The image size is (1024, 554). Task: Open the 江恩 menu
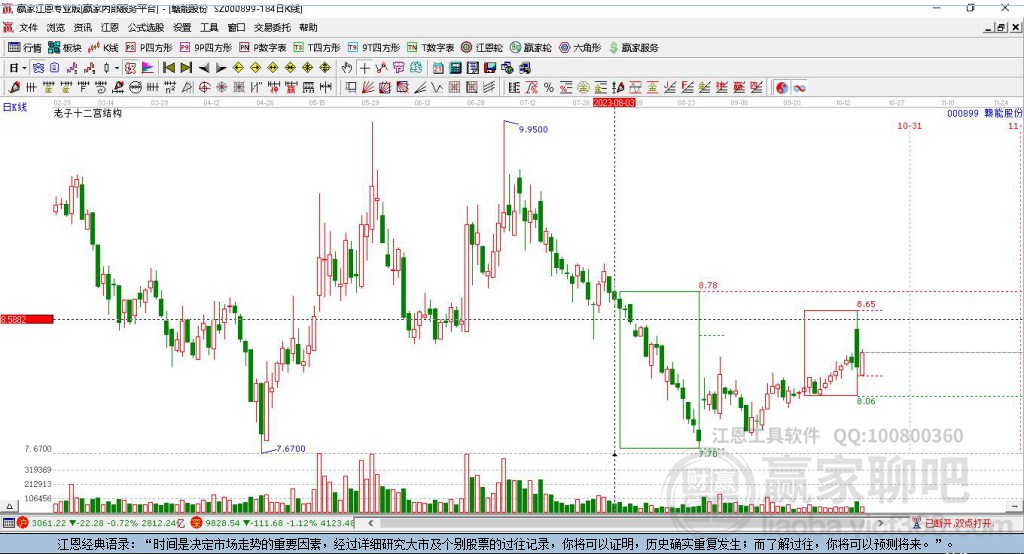pos(110,27)
